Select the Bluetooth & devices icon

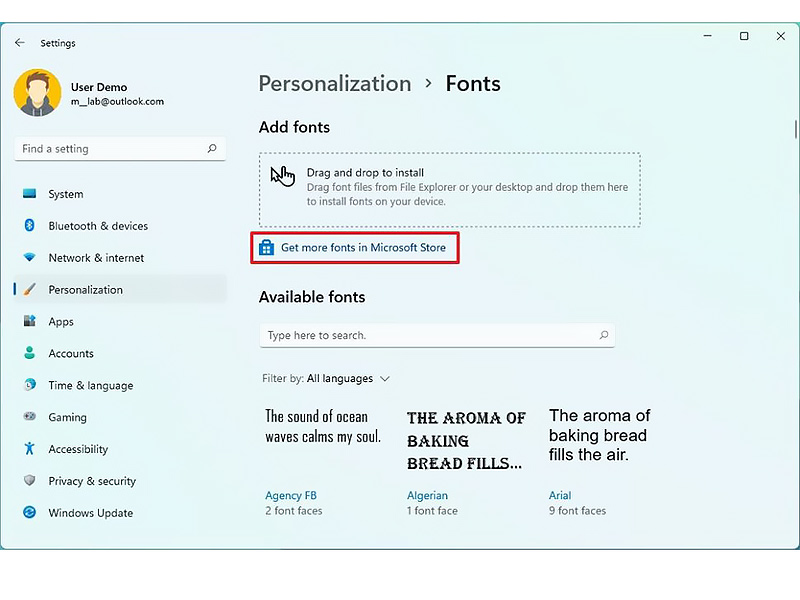pos(30,225)
